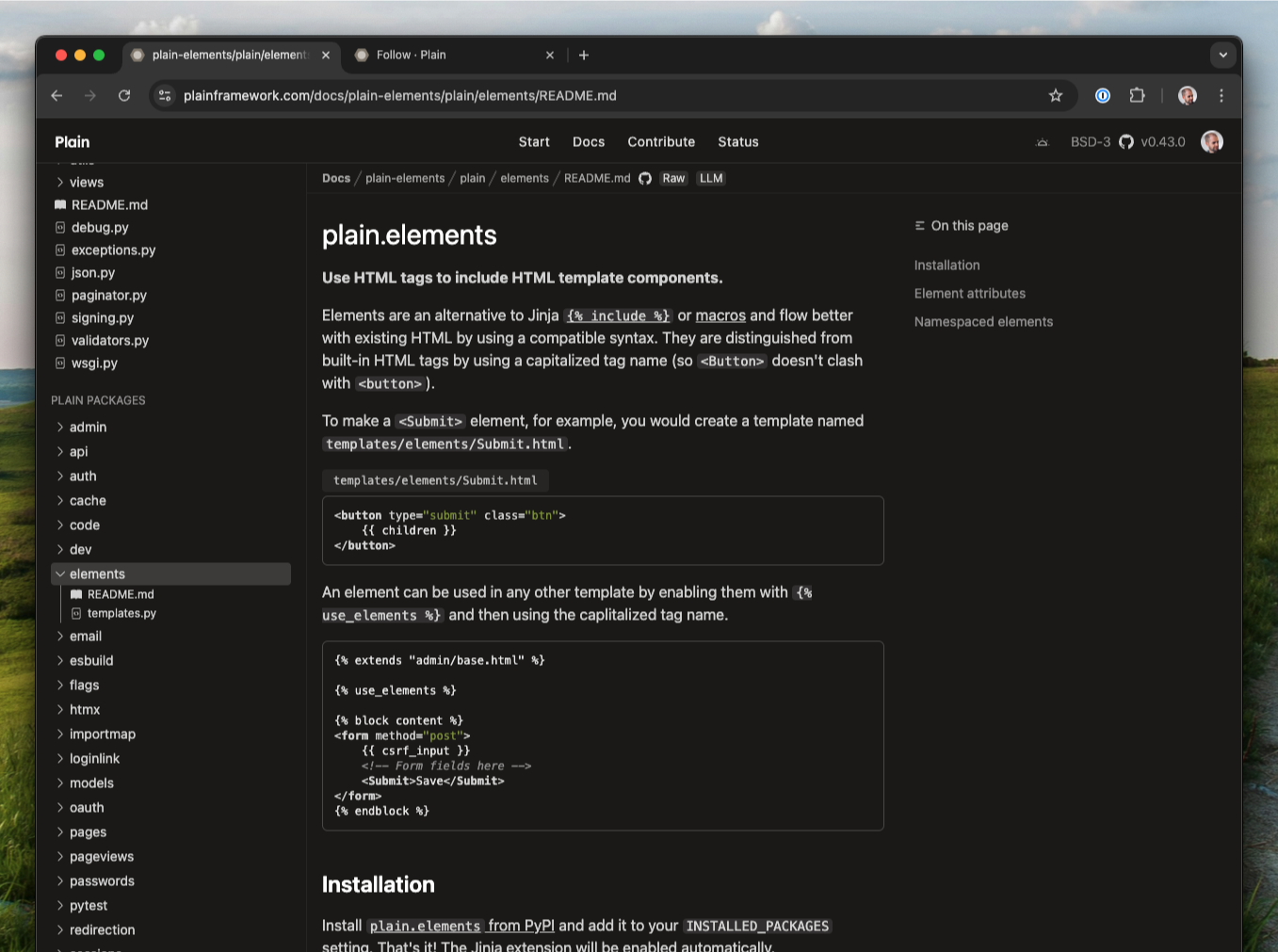Open paginator.py in sidebar
This screenshot has height=952, width=1278.
(109, 295)
